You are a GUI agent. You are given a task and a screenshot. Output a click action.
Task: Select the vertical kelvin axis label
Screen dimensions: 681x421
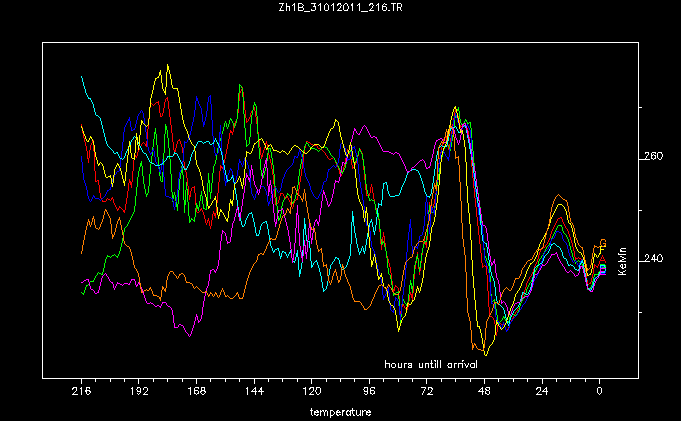621,260
